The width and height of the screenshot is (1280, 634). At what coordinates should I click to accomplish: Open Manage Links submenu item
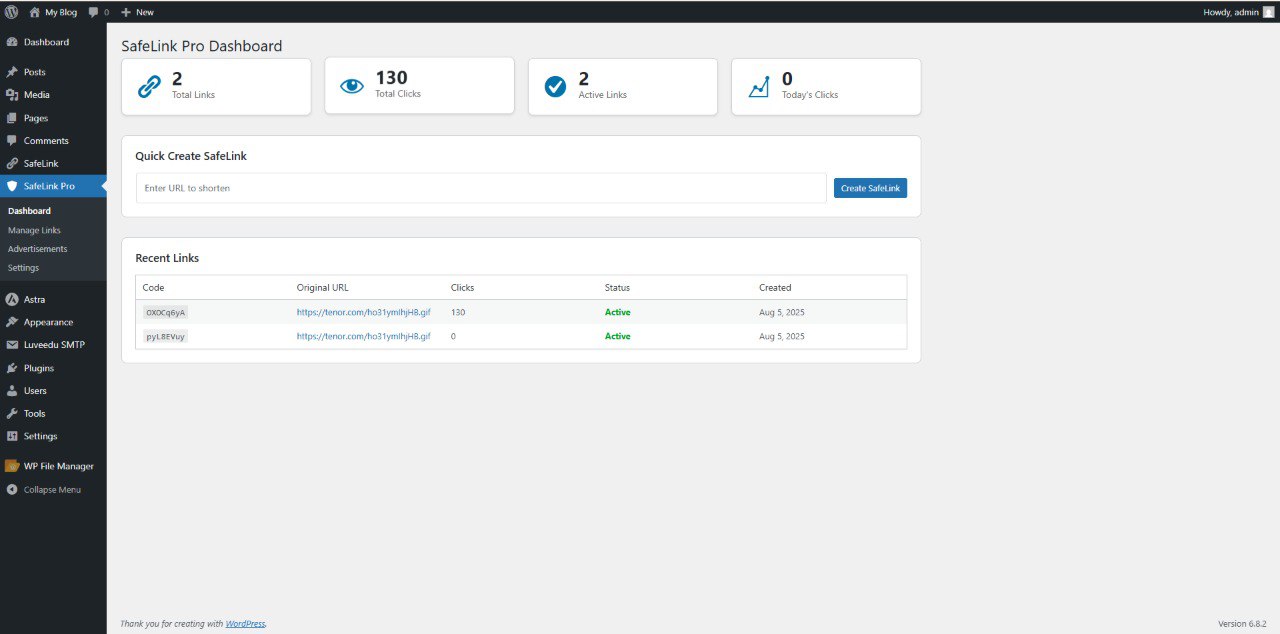(x=34, y=230)
